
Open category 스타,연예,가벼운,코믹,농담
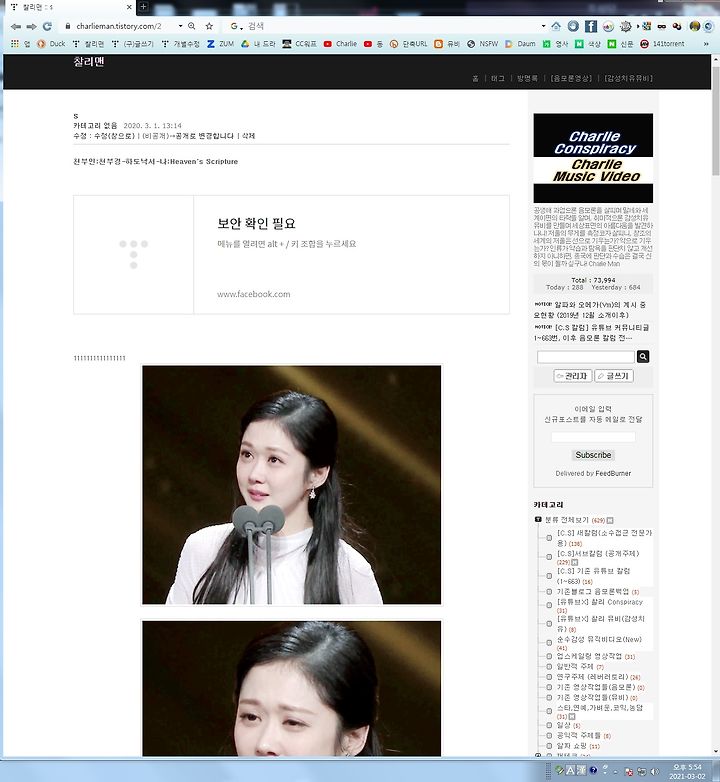(x=600, y=712)
